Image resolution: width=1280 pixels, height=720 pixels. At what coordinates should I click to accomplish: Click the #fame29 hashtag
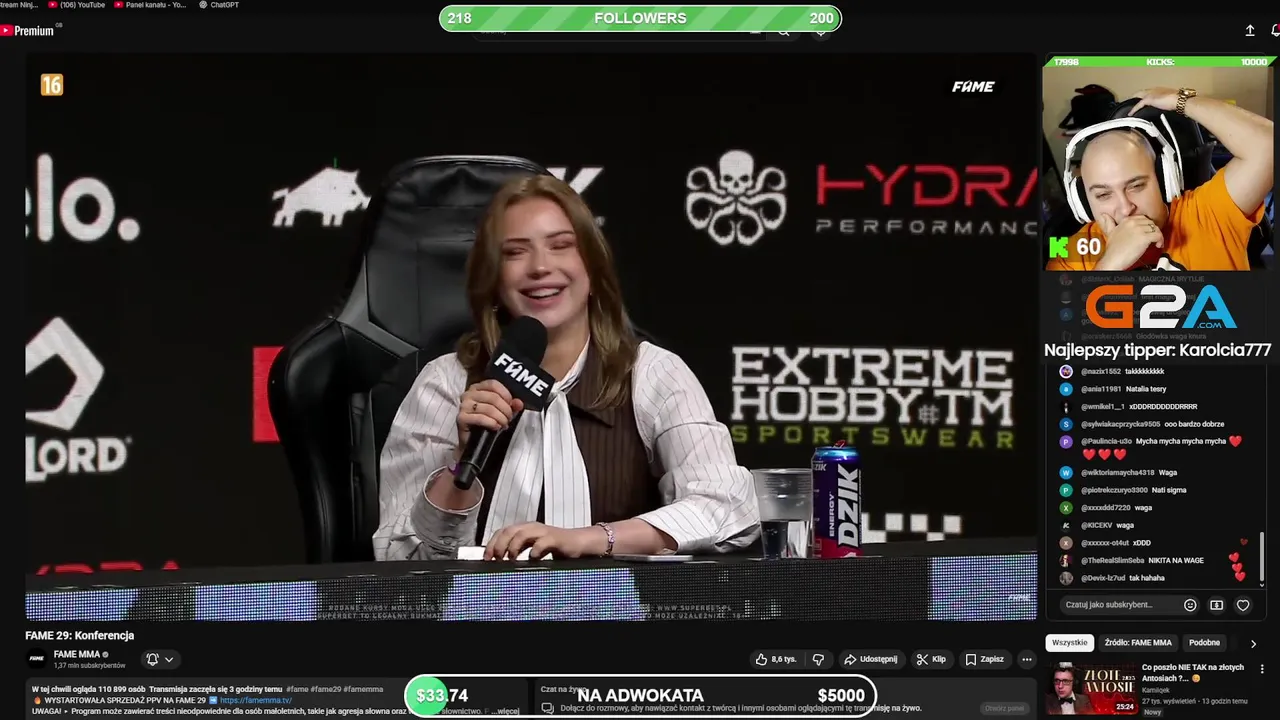[x=326, y=689]
